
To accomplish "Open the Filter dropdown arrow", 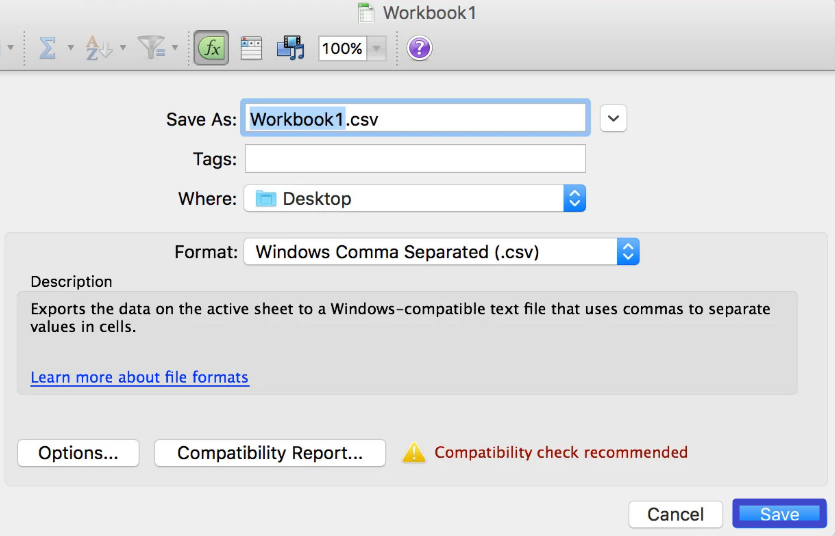I will pyautogui.click(x=175, y=48).
